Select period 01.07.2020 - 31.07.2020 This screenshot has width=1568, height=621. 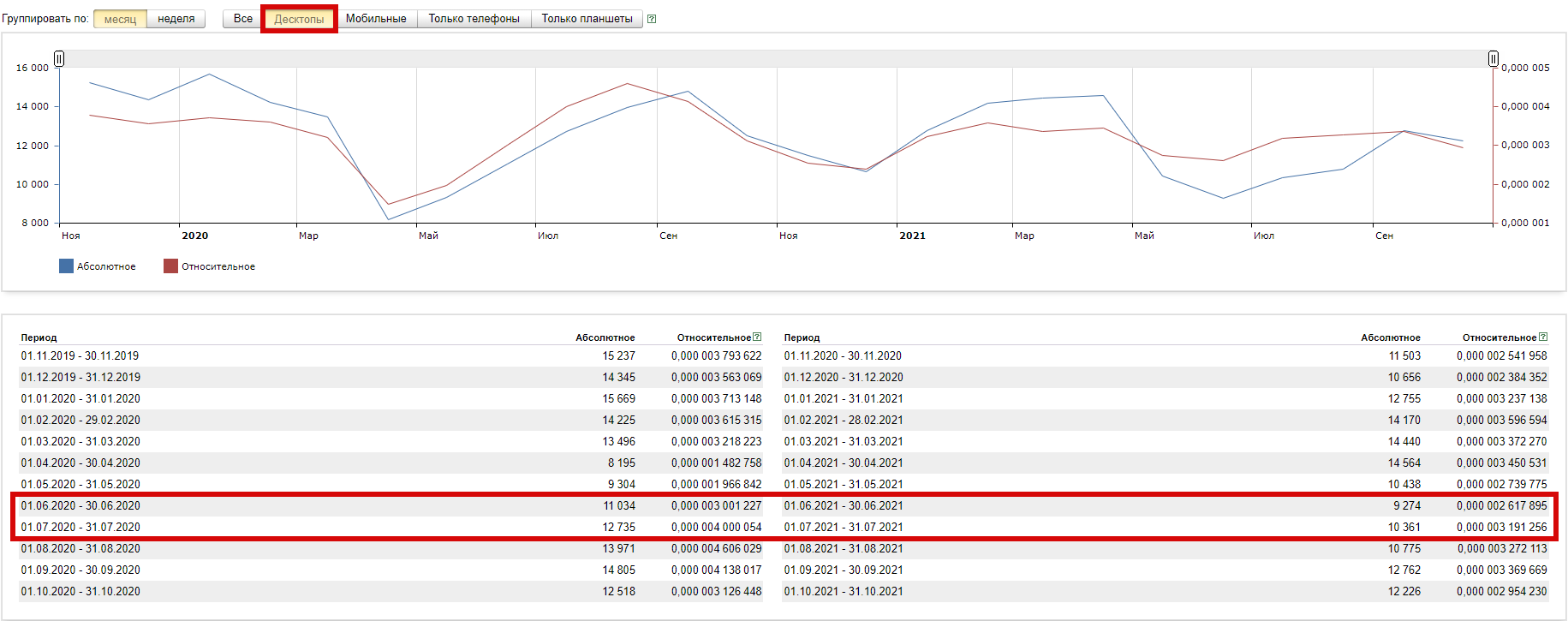pos(81,527)
